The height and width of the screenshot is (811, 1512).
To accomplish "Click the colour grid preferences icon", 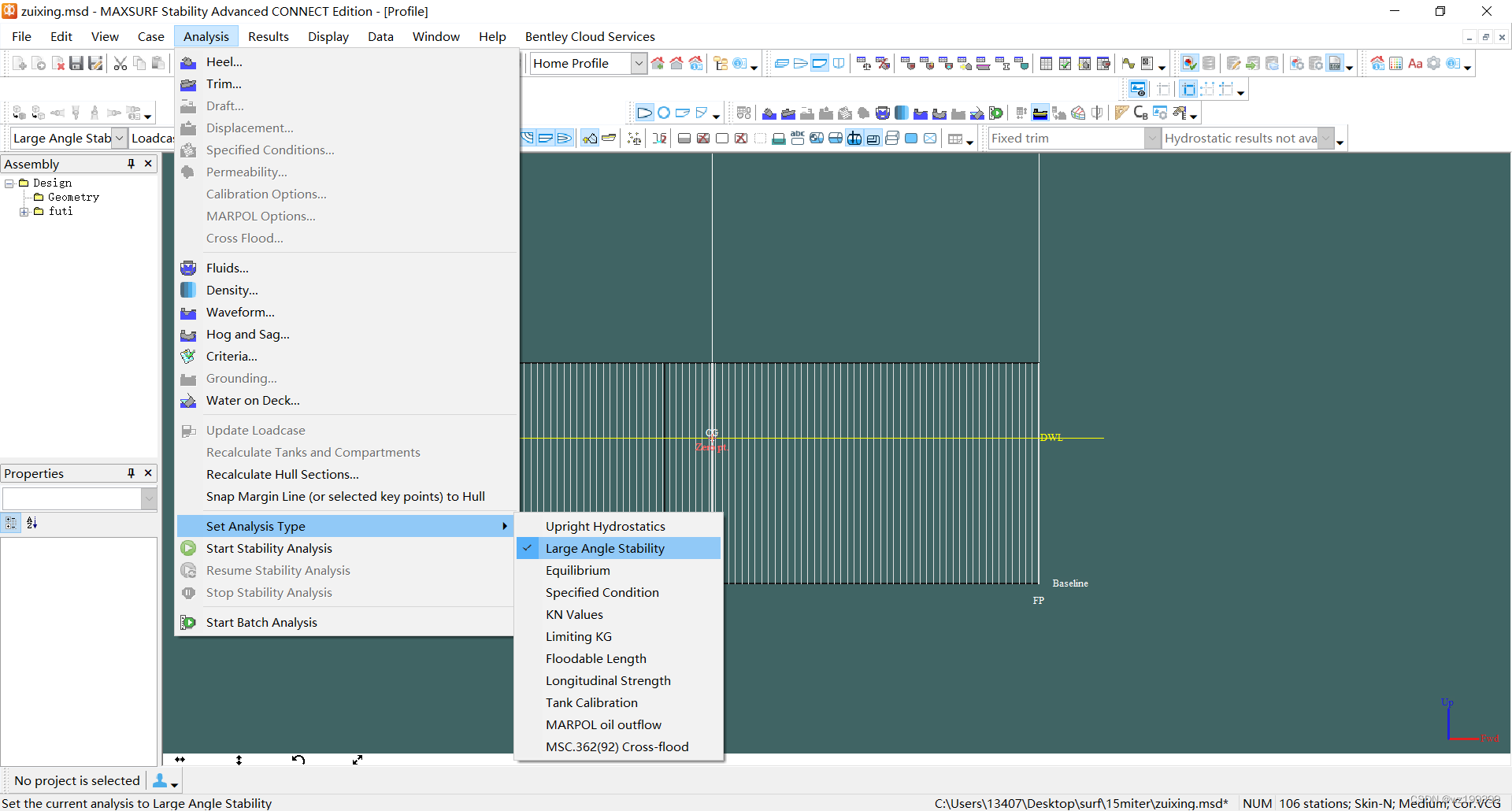I will tap(1396, 64).
